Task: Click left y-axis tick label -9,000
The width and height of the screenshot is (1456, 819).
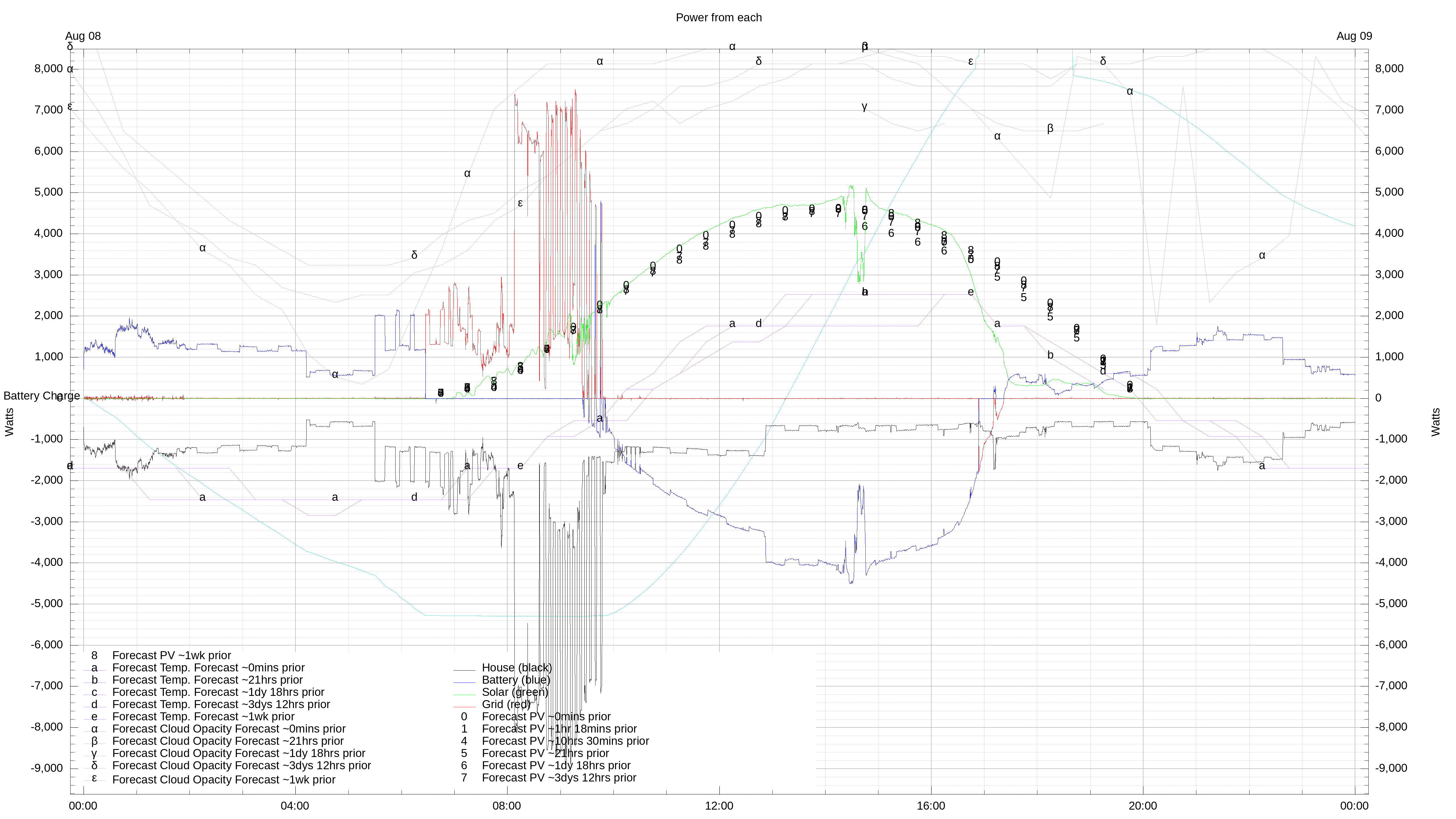Action: [x=47, y=768]
